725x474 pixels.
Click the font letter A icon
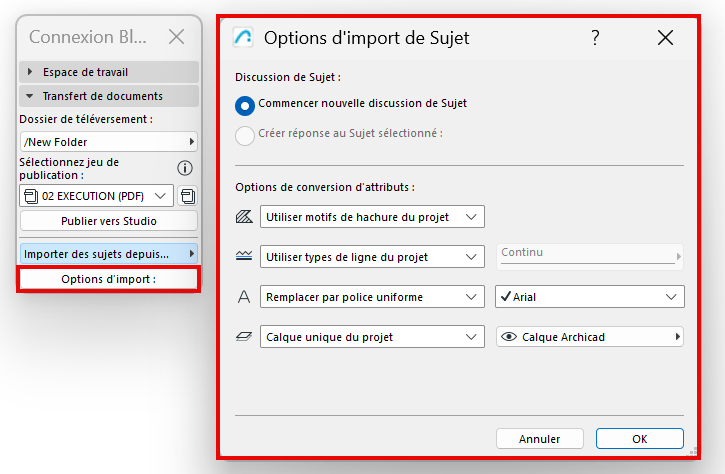coord(244,297)
